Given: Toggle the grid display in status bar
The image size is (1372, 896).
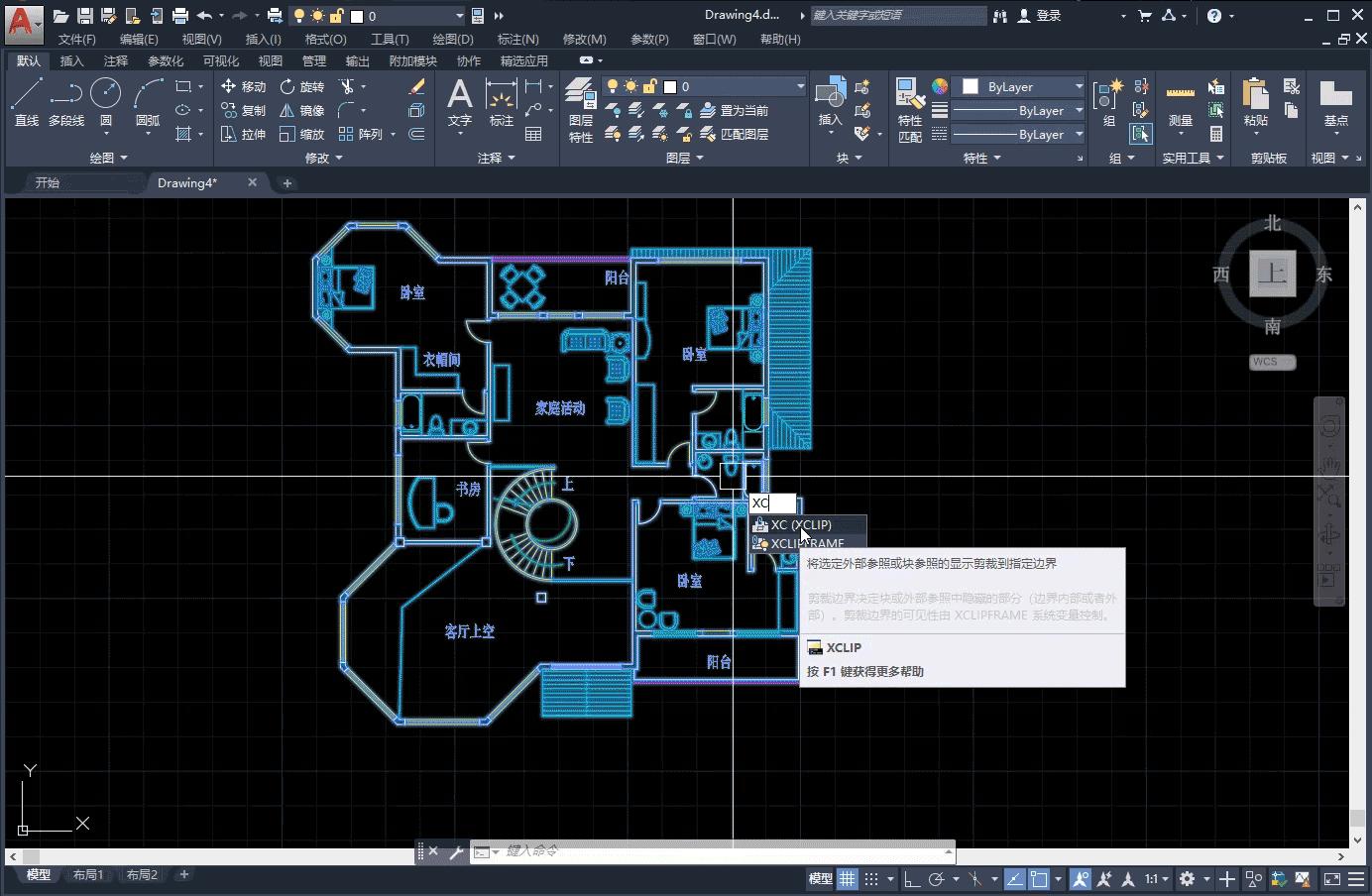Looking at the screenshot, I should pos(847,878).
